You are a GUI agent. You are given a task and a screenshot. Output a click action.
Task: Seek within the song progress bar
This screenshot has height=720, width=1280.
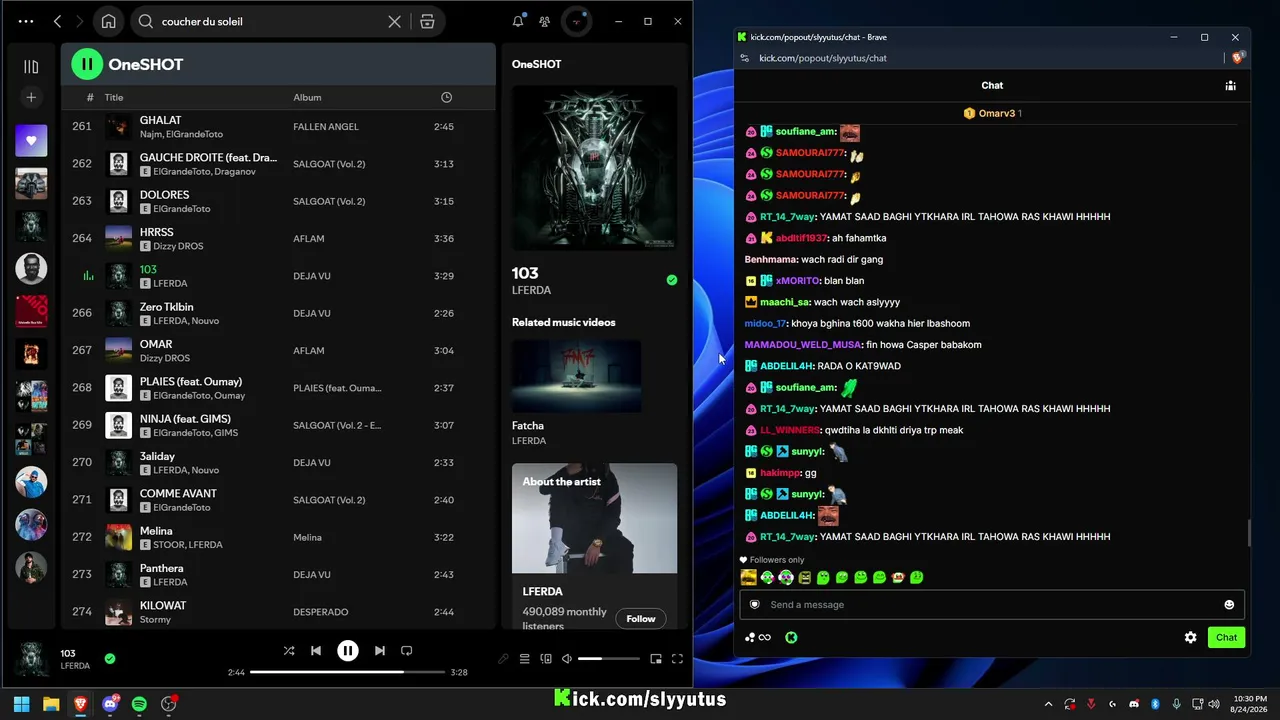[348, 672]
